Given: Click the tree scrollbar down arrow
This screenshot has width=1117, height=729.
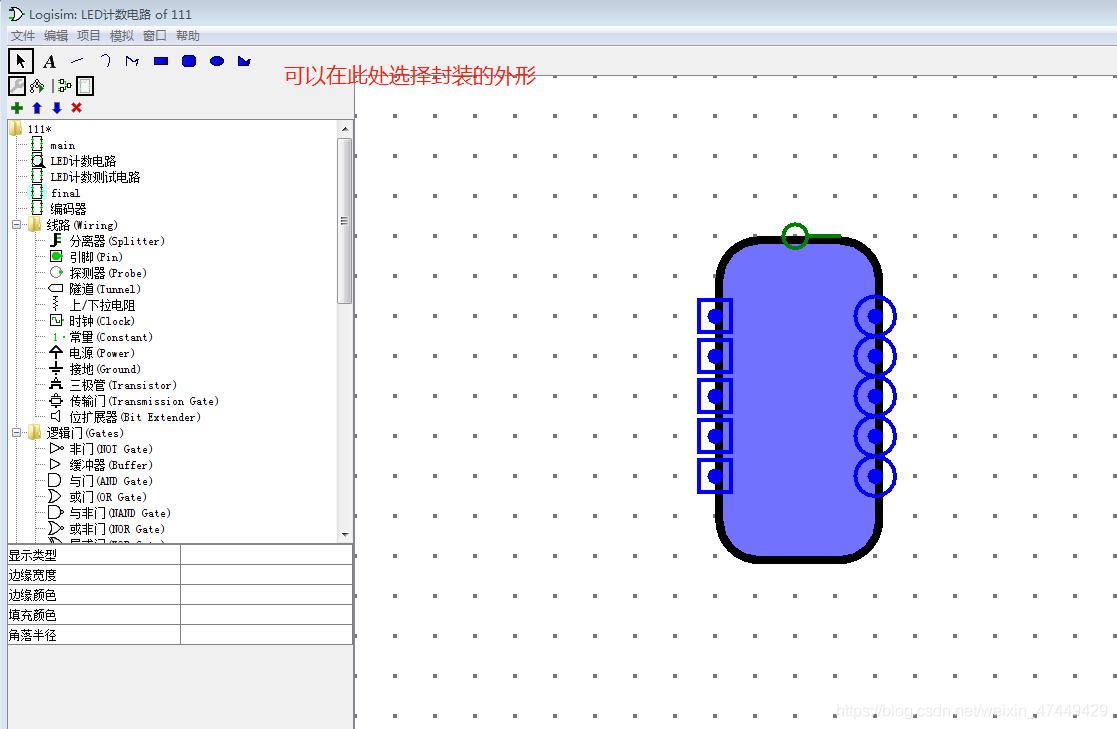Looking at the screenshot, I should (x=345, y=534).
